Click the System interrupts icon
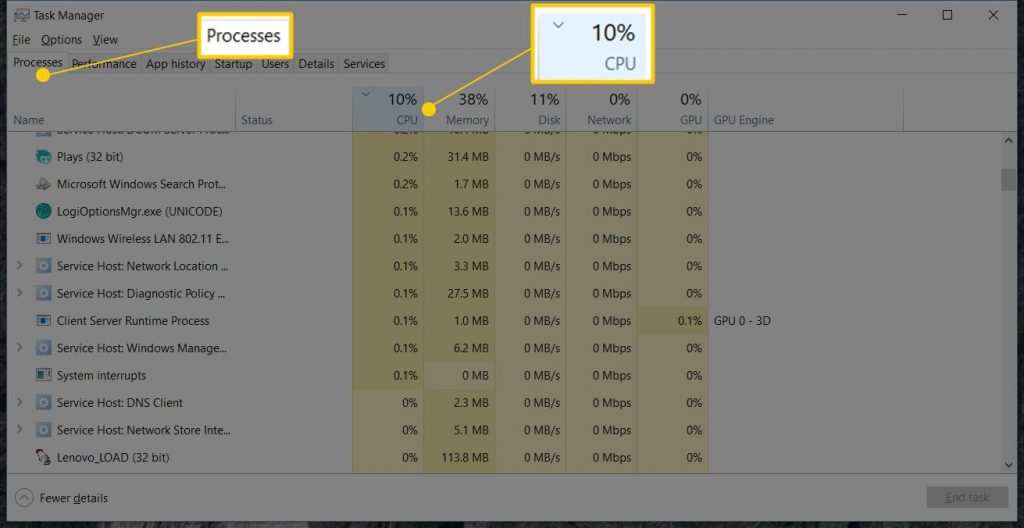 pyautogui.click(x=44, y=376)
